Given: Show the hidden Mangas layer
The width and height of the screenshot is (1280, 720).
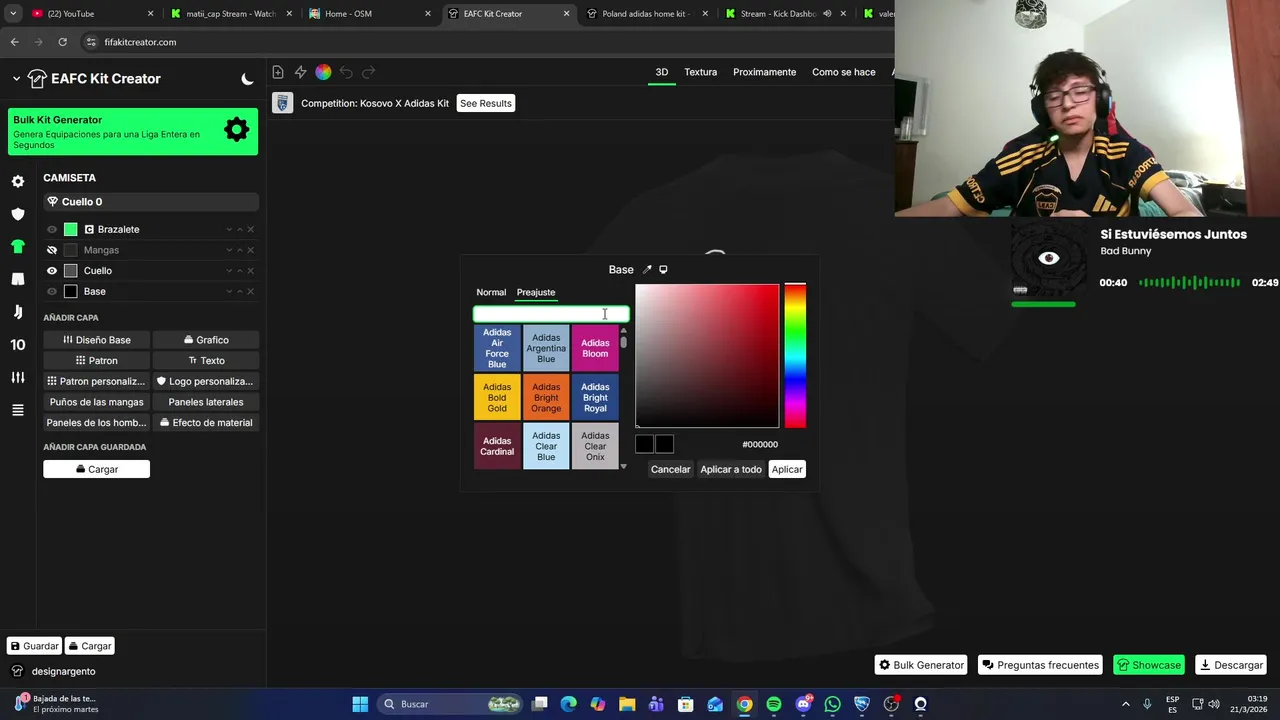Looking at the screenshot, I should tap(52, 250).
